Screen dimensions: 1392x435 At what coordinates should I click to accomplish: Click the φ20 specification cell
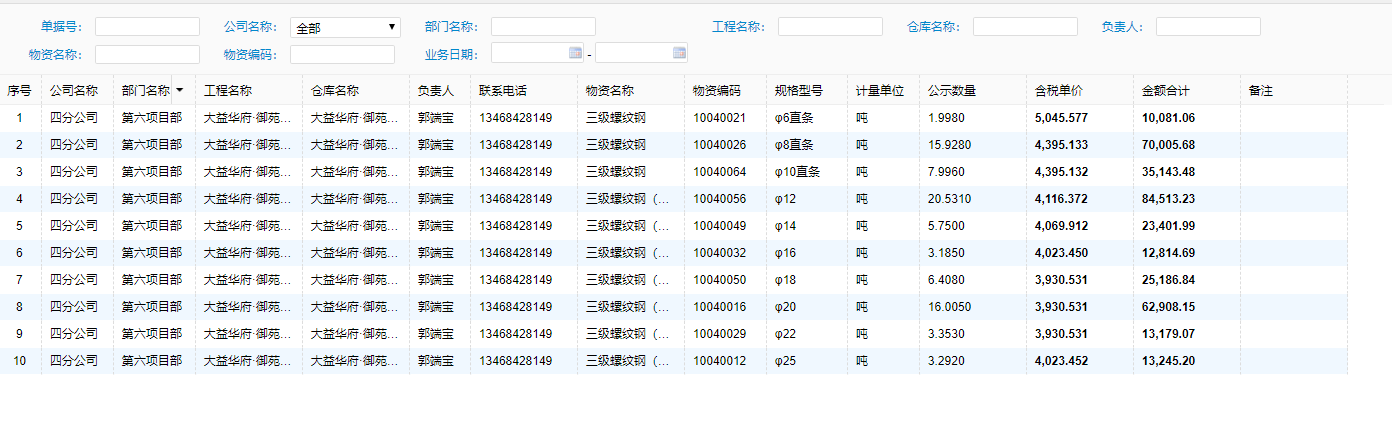point(807,307)
